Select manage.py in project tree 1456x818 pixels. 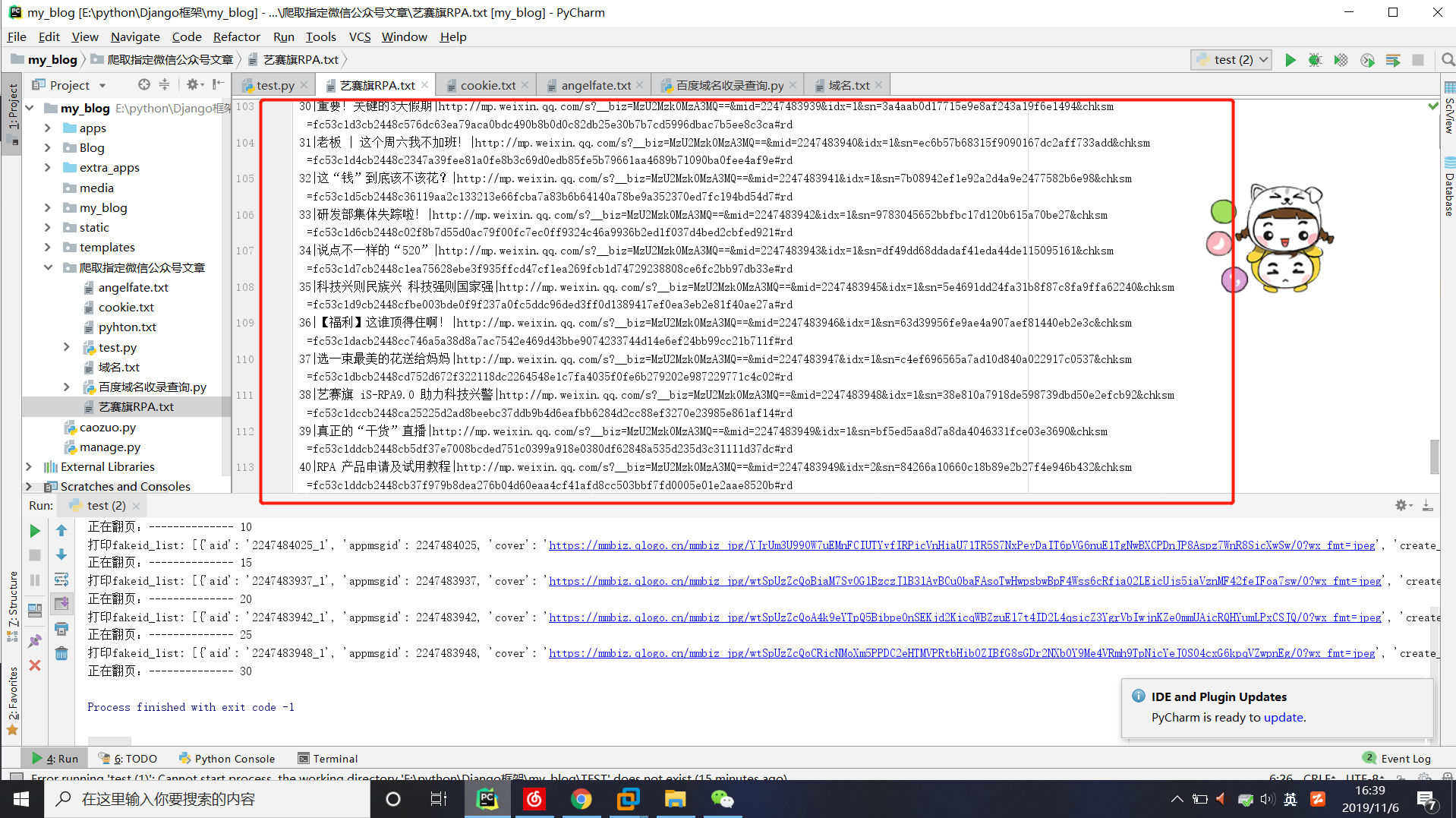(109, 447)
